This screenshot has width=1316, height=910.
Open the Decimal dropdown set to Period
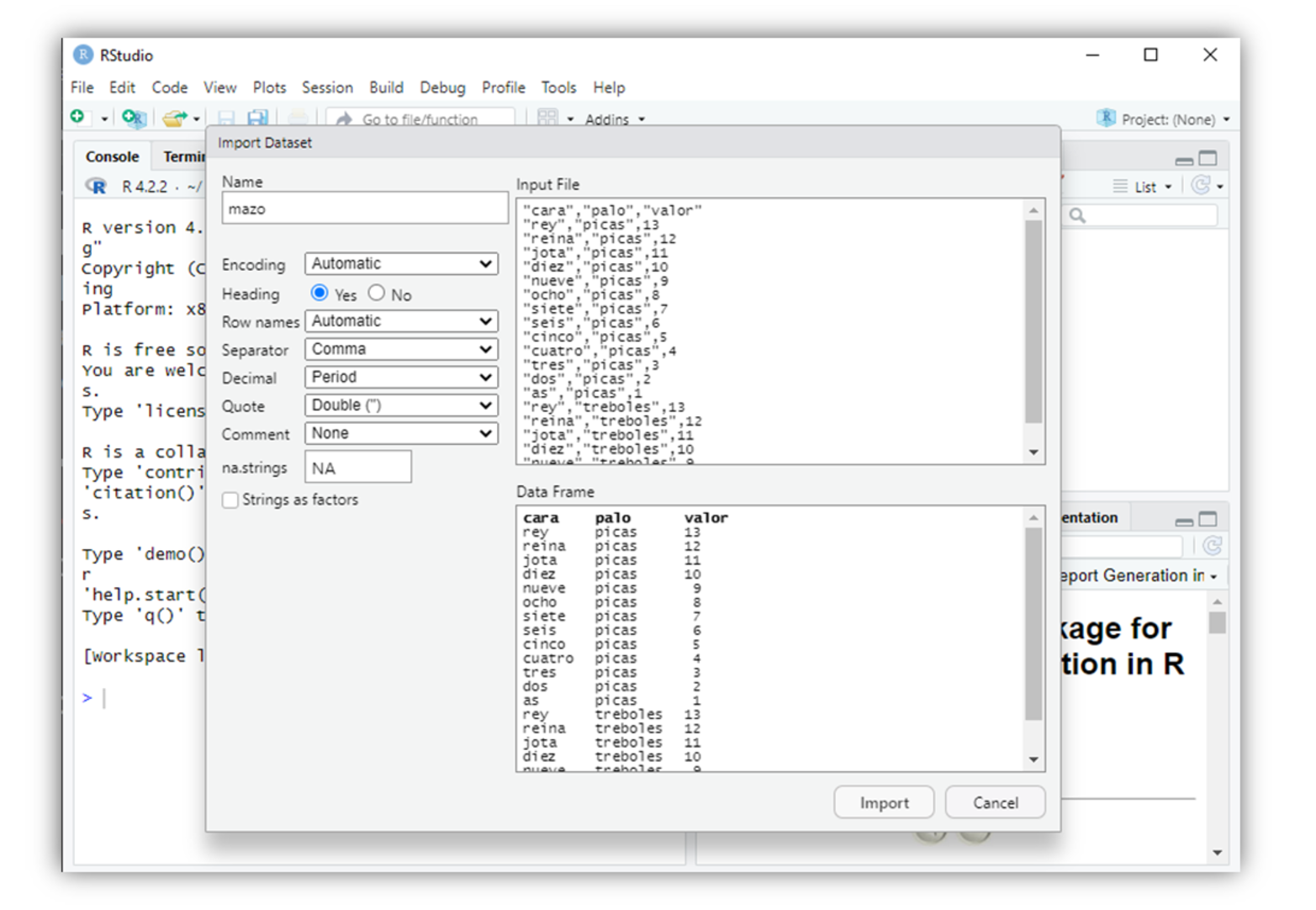click(x=401, y=378)
